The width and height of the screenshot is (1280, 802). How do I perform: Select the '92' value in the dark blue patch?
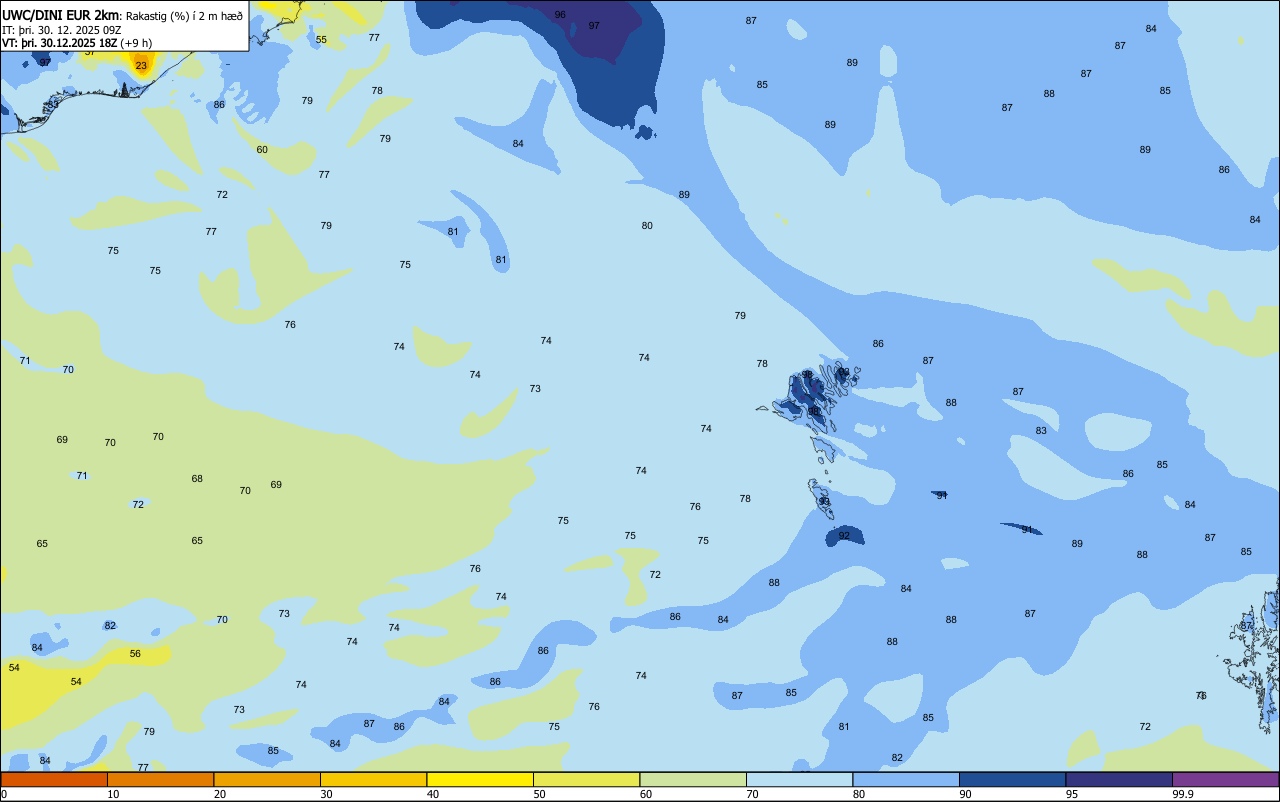pyautogui.click(x=844, y=536)
